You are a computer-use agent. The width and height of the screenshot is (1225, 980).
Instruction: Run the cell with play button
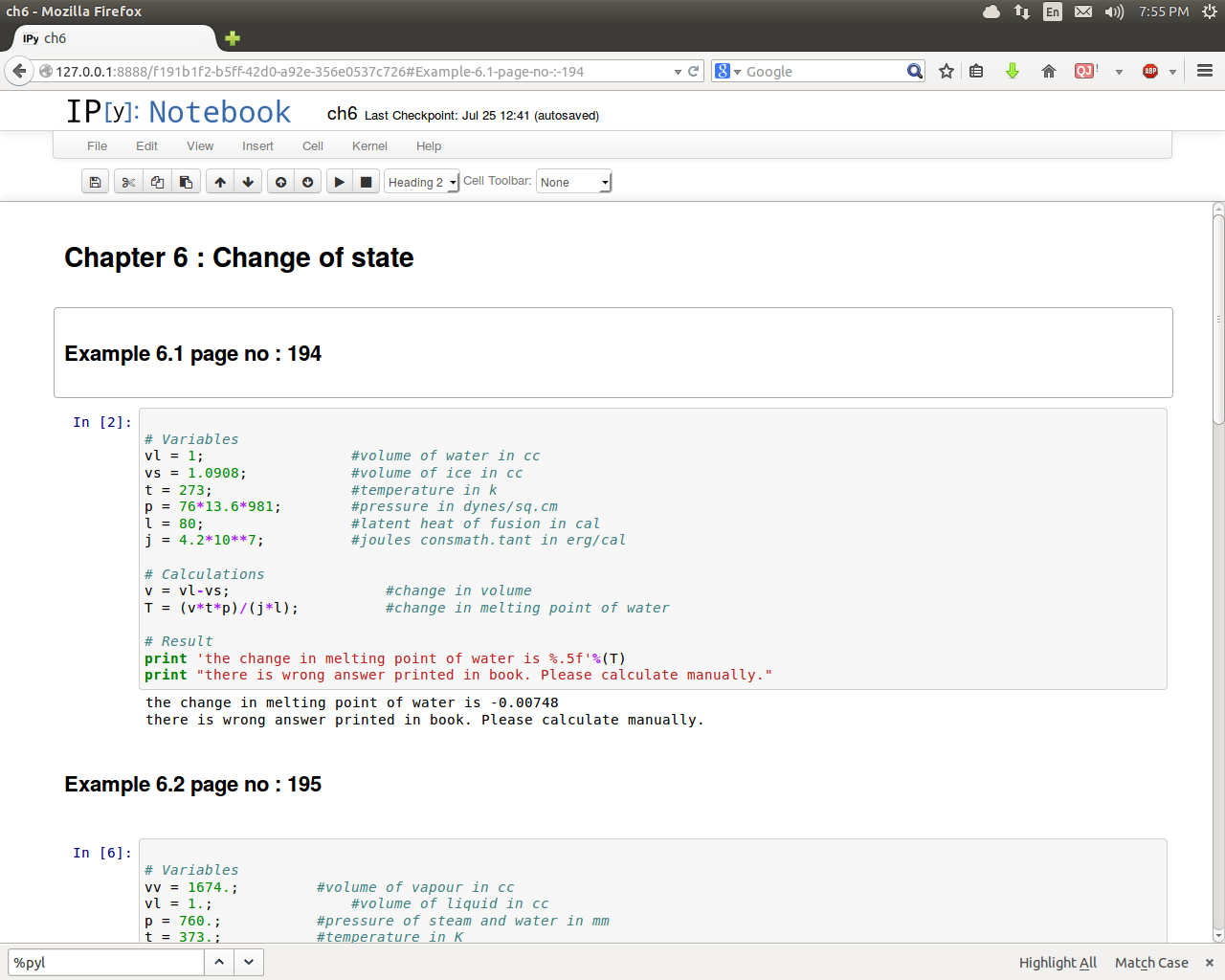coord(339,182)
